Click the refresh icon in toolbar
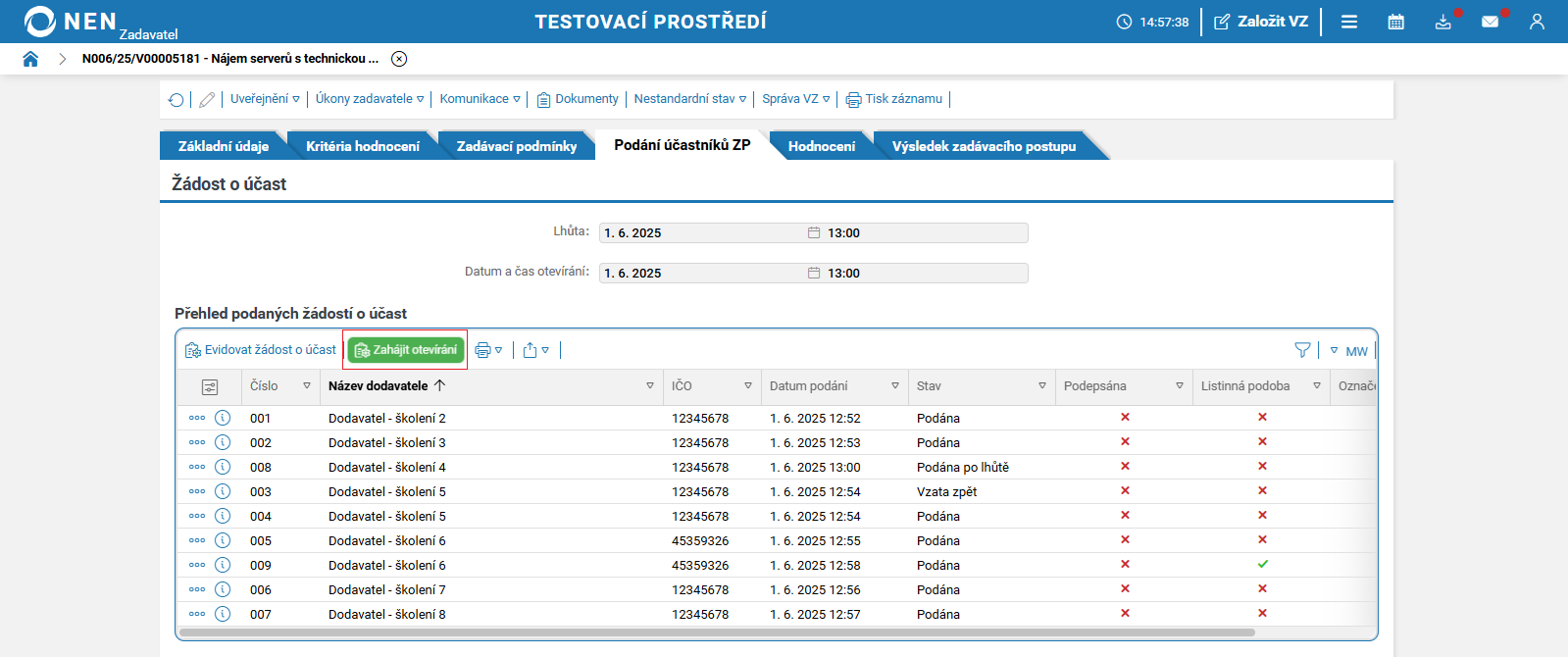 click(177, 100)
